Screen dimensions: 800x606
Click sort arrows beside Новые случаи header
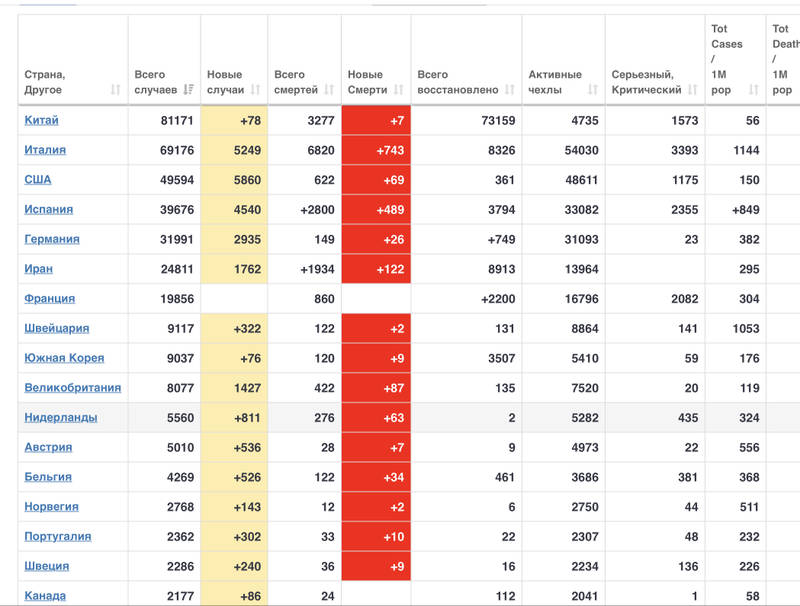[x=255, y=90]
